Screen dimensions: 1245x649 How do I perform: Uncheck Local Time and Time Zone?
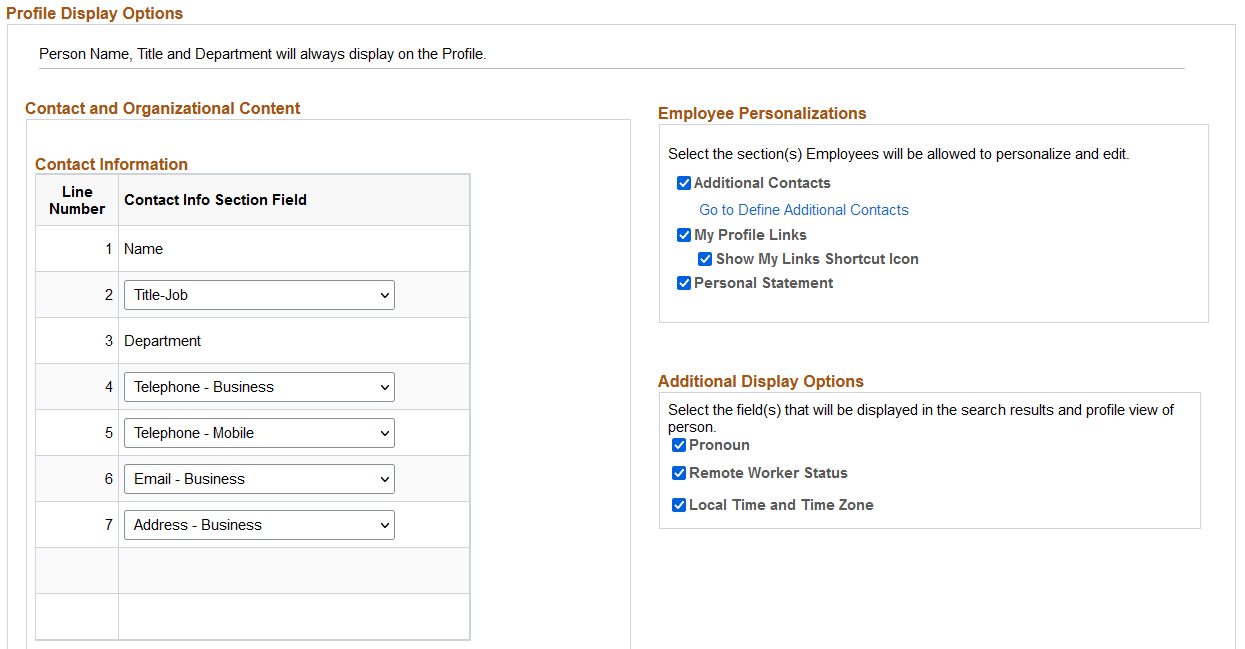[679, 504]
